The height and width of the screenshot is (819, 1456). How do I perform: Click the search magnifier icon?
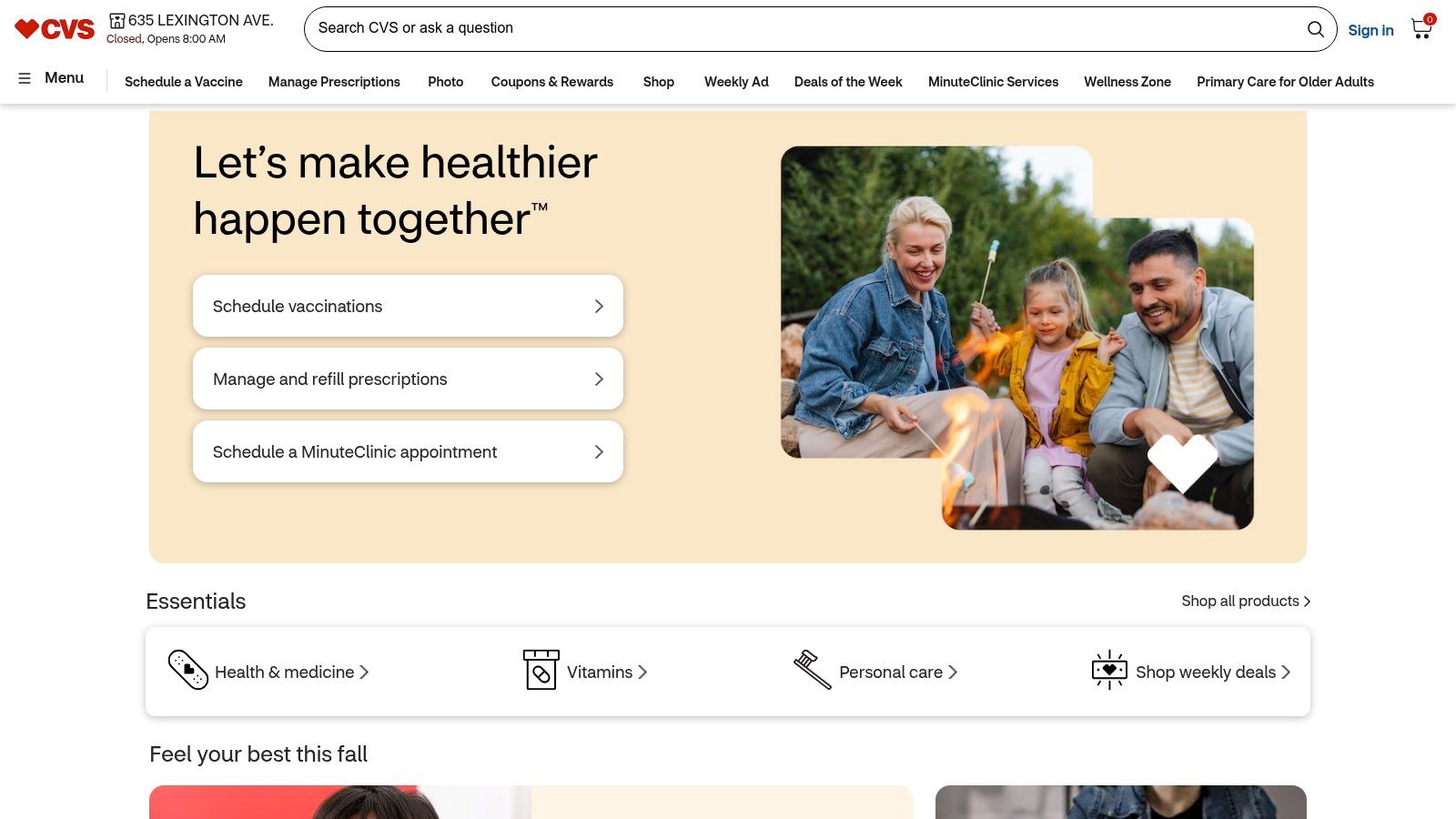click(x=1315, y=29)
